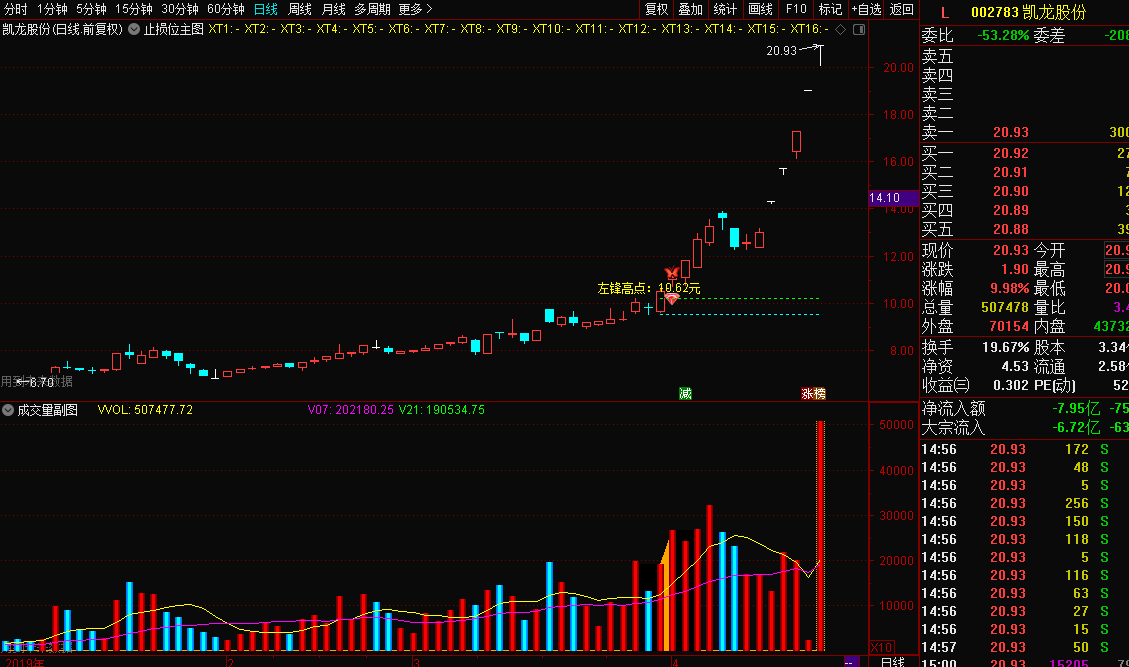Click the 14:57 trade tick row

[x=1025, y=648]
